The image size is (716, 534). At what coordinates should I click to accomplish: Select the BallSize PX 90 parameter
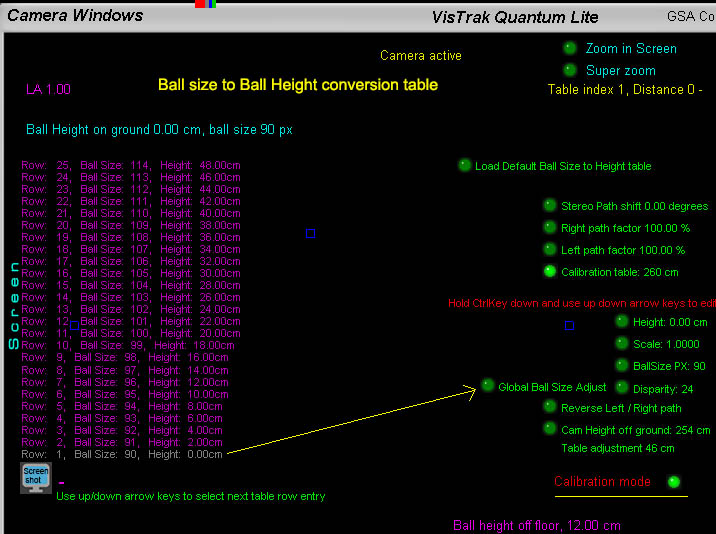tap(622, 366)
